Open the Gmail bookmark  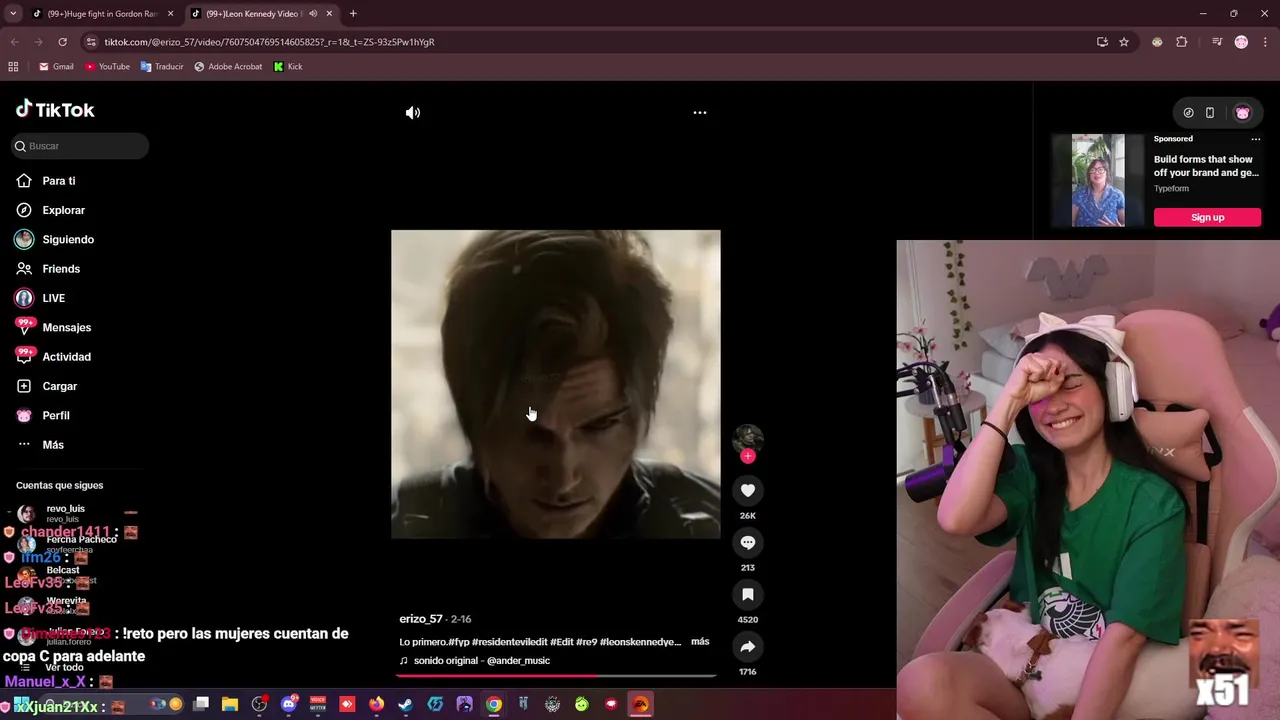pyautogui.click(x=56, y=67)
